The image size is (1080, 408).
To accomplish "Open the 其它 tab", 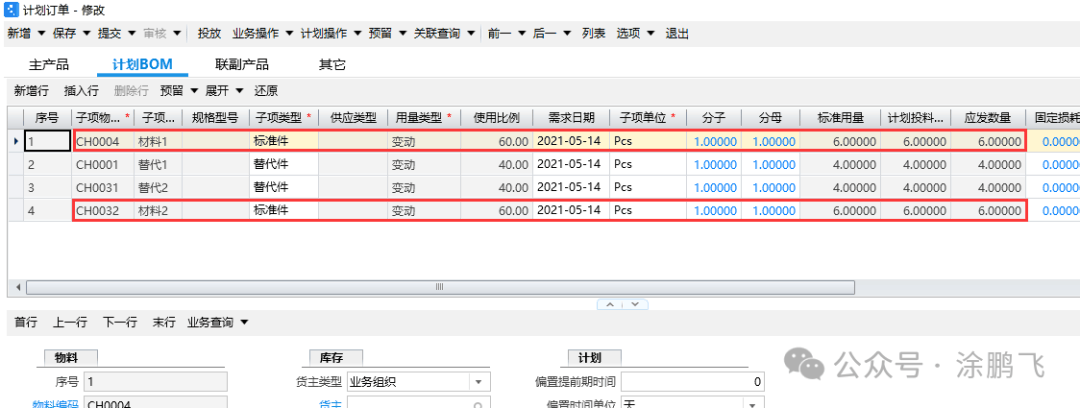I will pyautogui.click(x=332, y=65).
